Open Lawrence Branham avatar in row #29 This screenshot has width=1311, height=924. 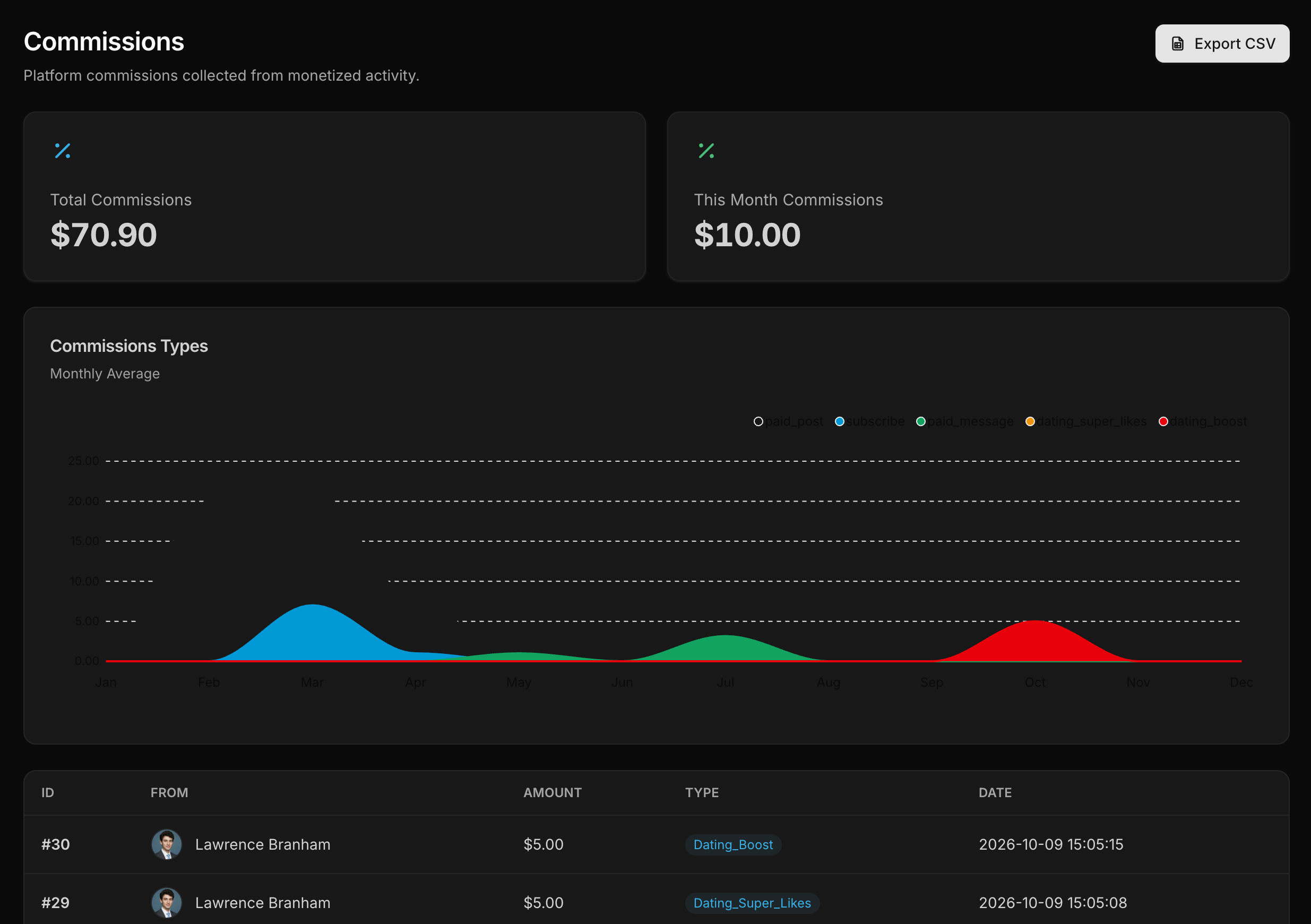pos(166,902)
